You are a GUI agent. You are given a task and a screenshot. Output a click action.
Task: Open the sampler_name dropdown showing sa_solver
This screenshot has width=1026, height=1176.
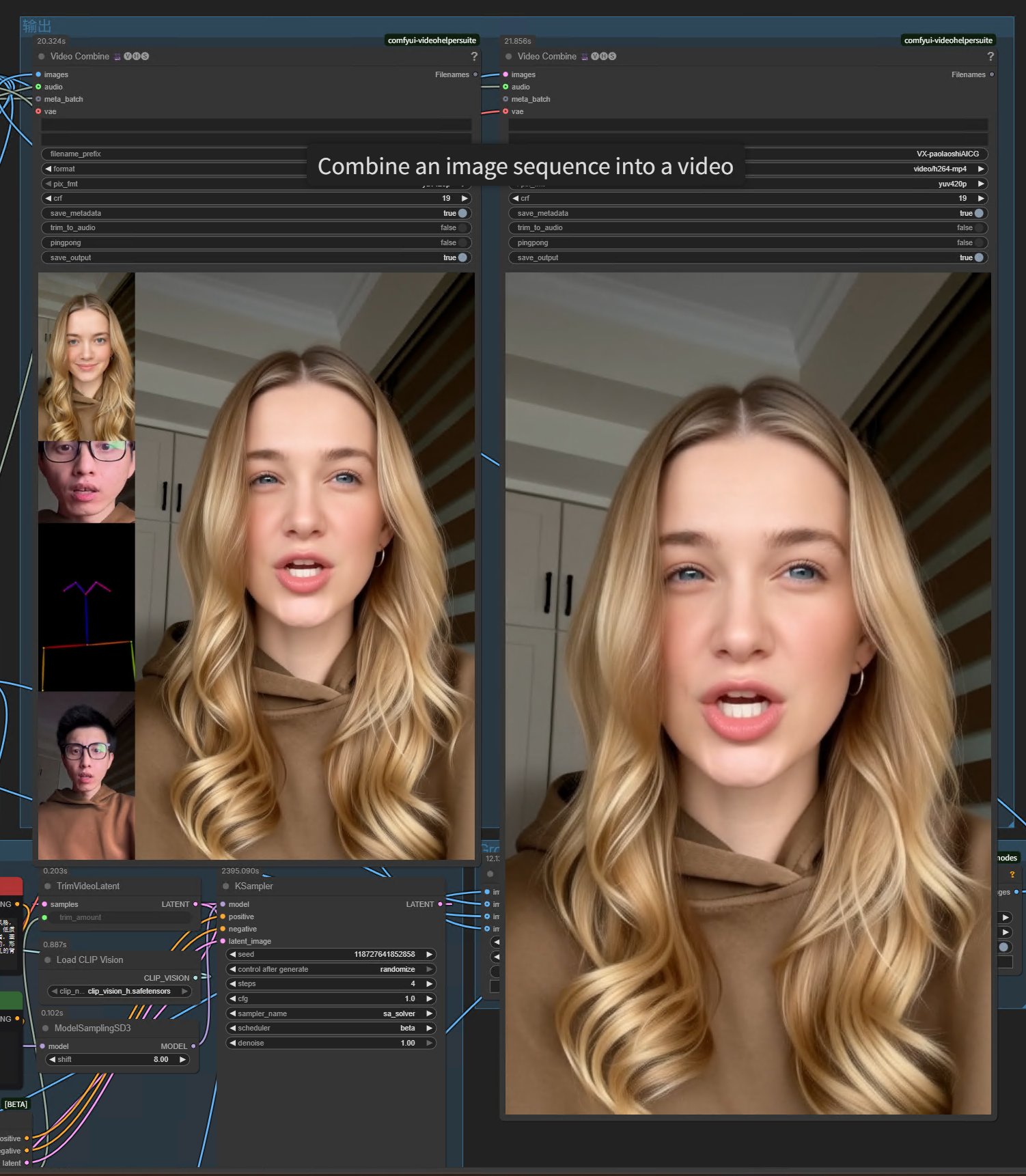coord(331,1013)
